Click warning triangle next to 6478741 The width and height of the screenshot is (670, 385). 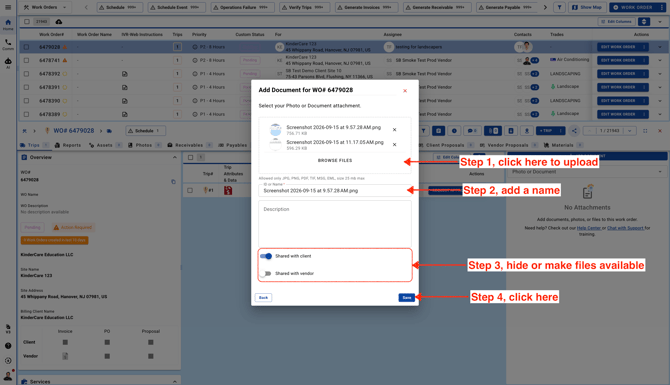point(65,60)
